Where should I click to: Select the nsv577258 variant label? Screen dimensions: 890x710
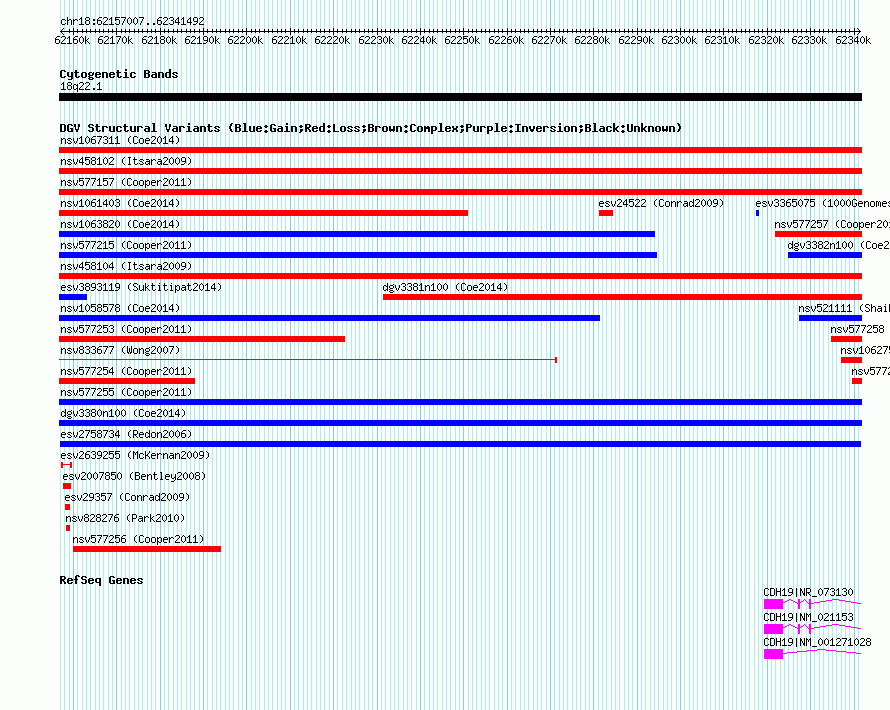coord(857,329)
